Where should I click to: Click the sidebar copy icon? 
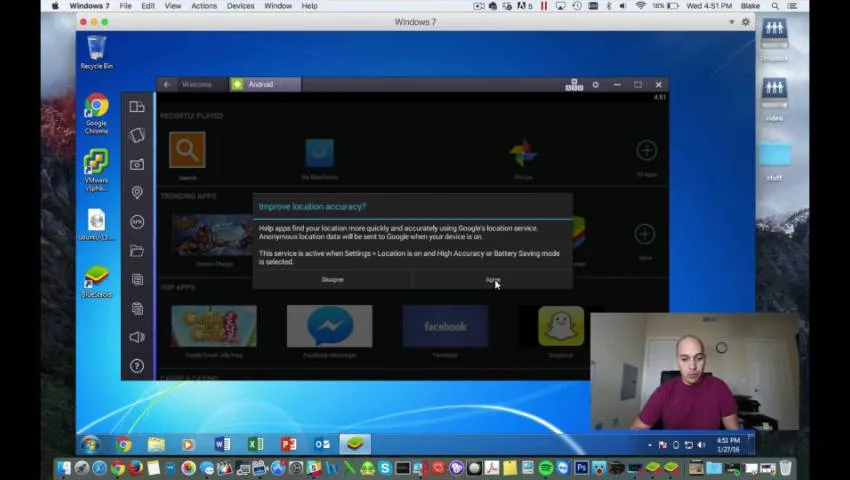(137, 279)
